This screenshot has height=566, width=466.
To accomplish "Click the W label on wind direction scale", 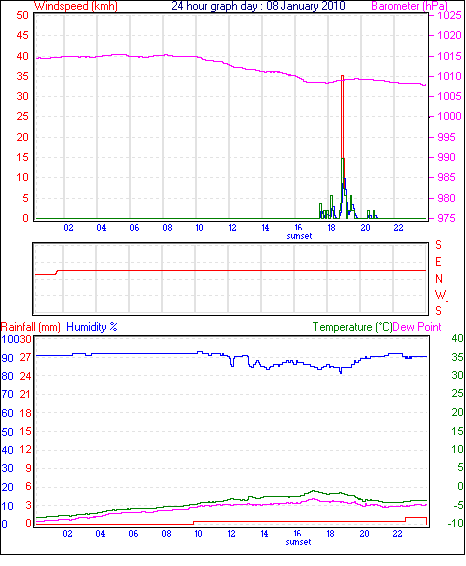I will pyautogui.click(x=440, y=295).
